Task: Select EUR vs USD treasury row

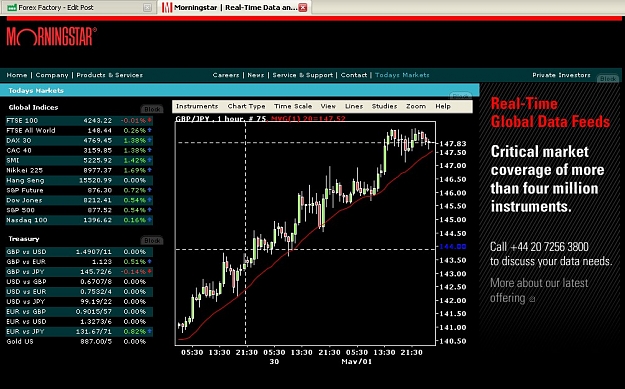Action: 79,322
